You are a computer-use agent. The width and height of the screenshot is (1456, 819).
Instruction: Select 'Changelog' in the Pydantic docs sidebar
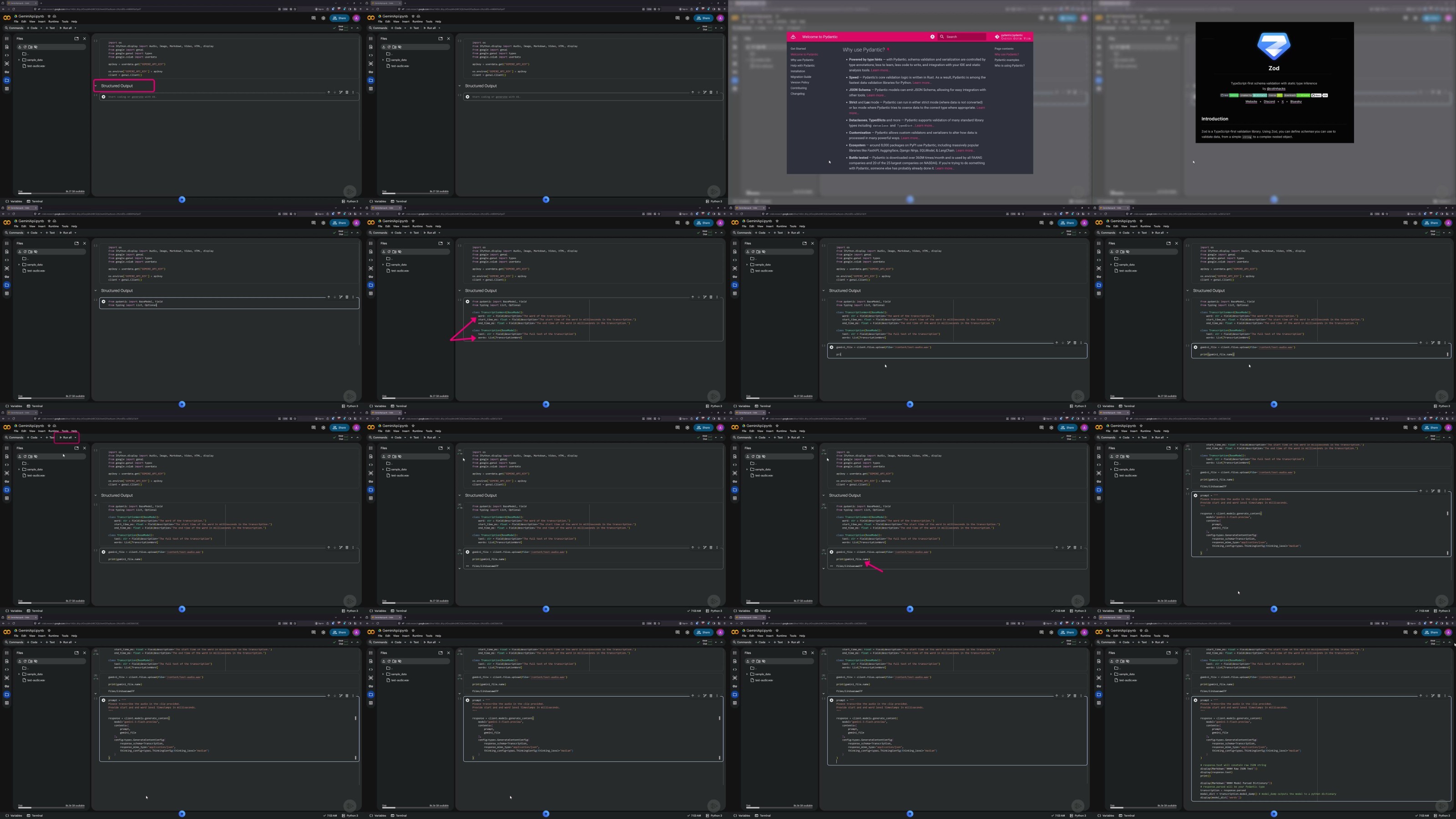(x=798, y=94)
